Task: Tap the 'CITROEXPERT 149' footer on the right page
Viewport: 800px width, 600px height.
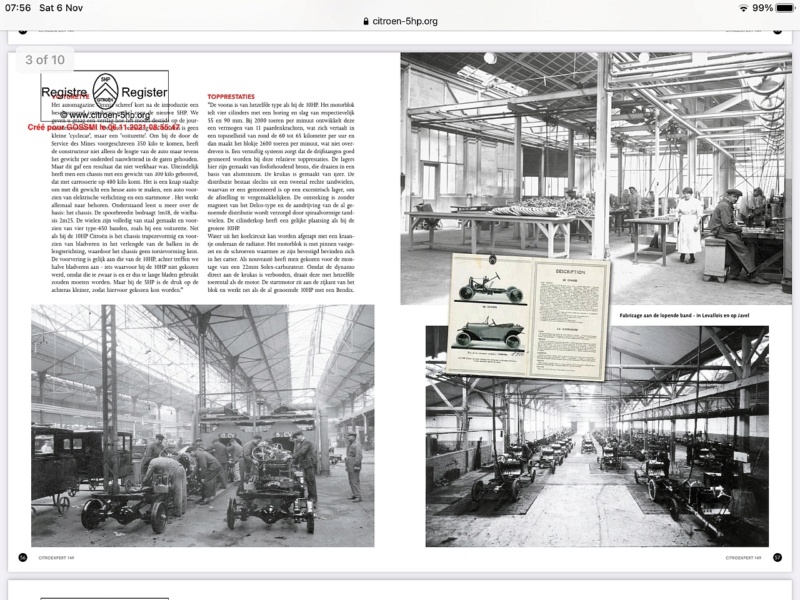Action: [x=743, y=558]
